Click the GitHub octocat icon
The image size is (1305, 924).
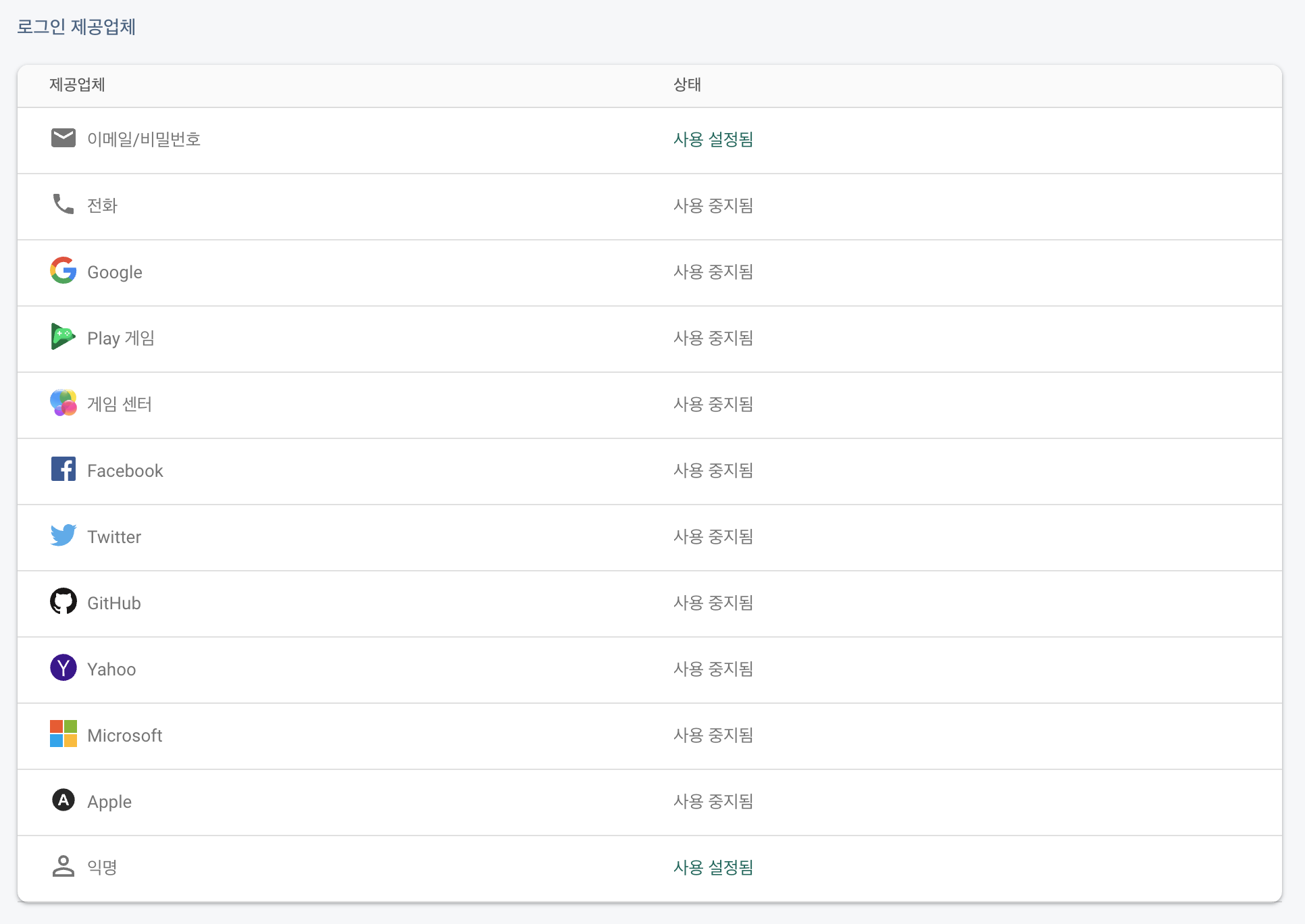tap(63, 601)
